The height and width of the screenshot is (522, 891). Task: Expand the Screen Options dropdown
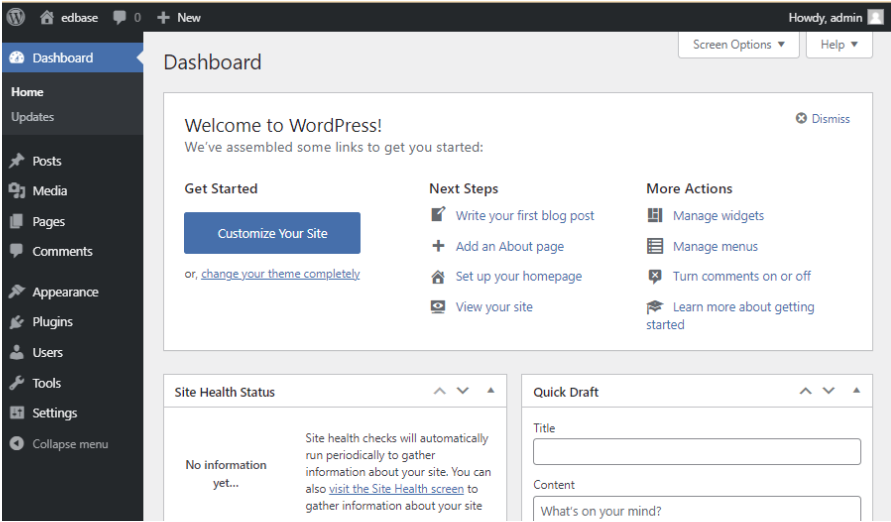(739, 44)
